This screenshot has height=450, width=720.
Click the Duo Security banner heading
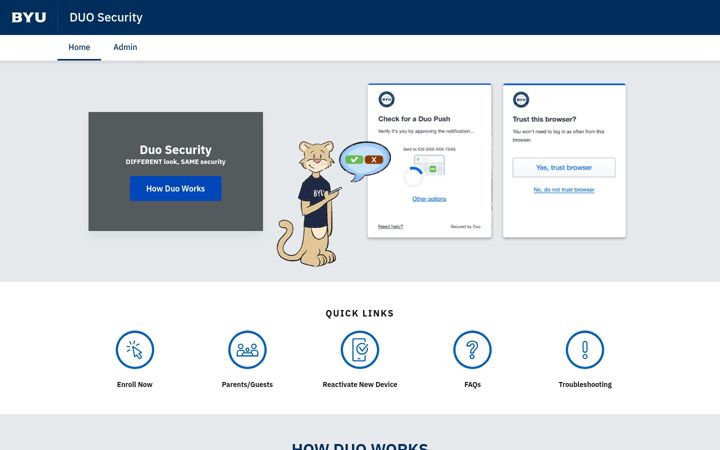point(175,150)
